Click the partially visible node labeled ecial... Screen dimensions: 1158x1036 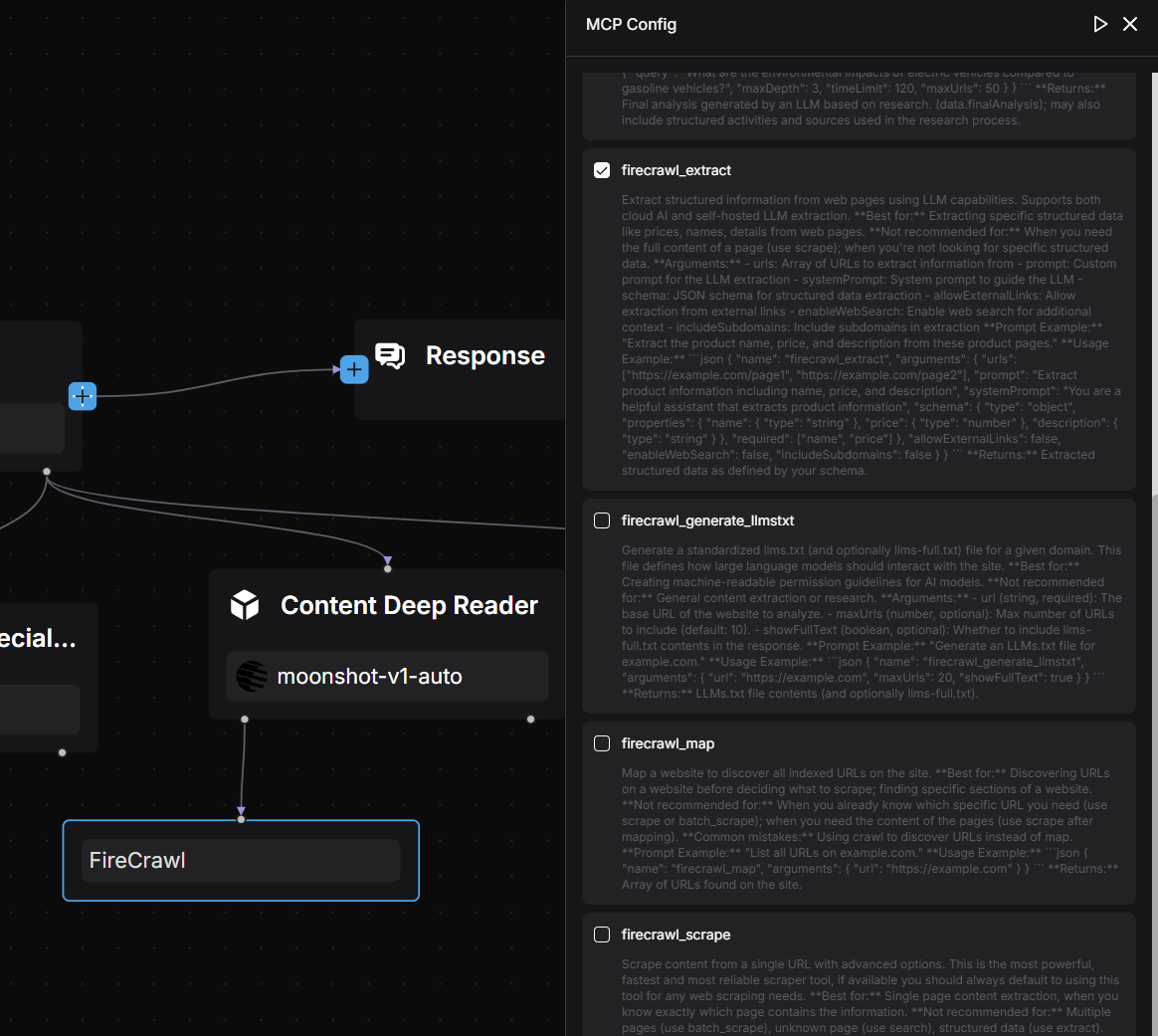tap(40, 638)
